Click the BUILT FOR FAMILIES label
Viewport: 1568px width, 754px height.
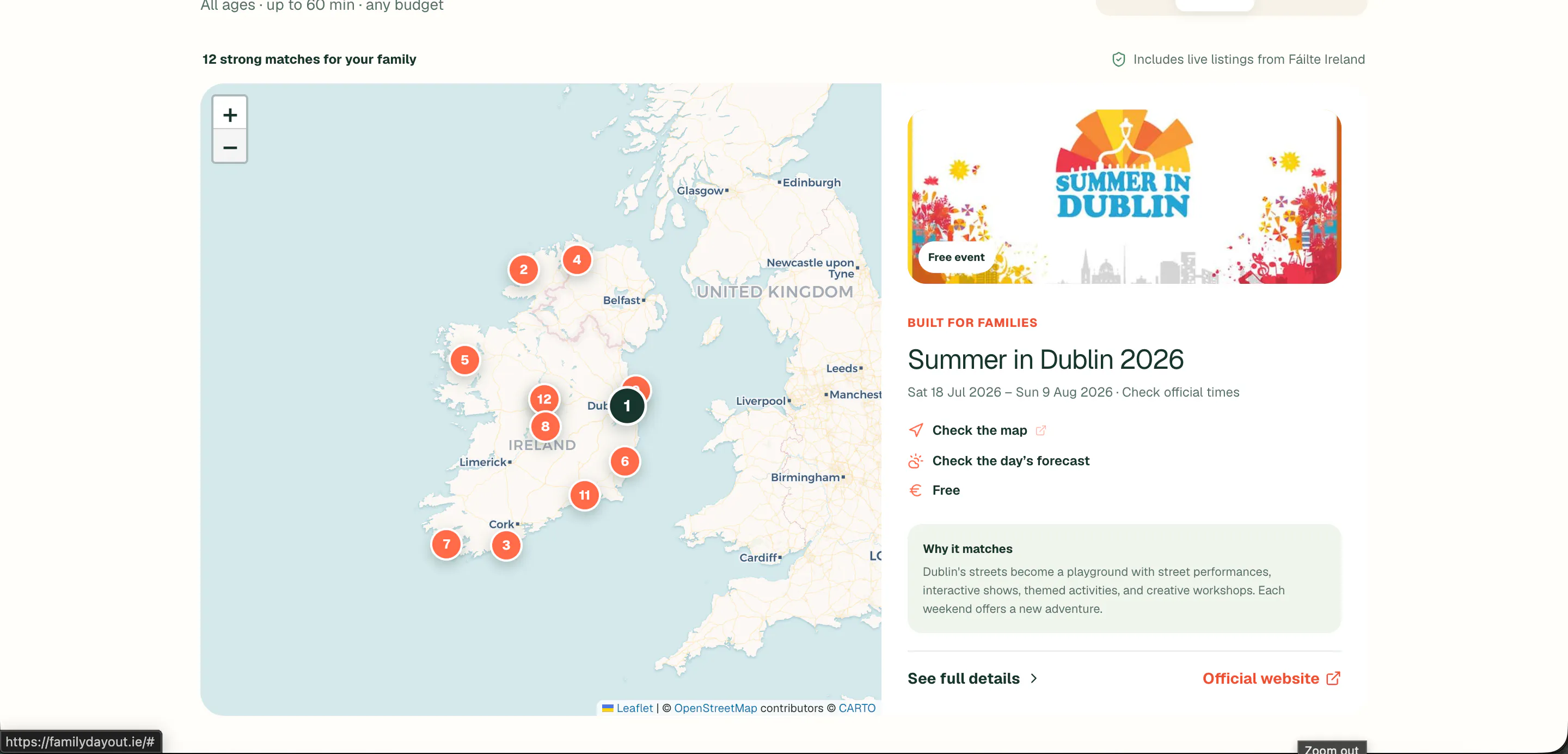tap(972, 323)
